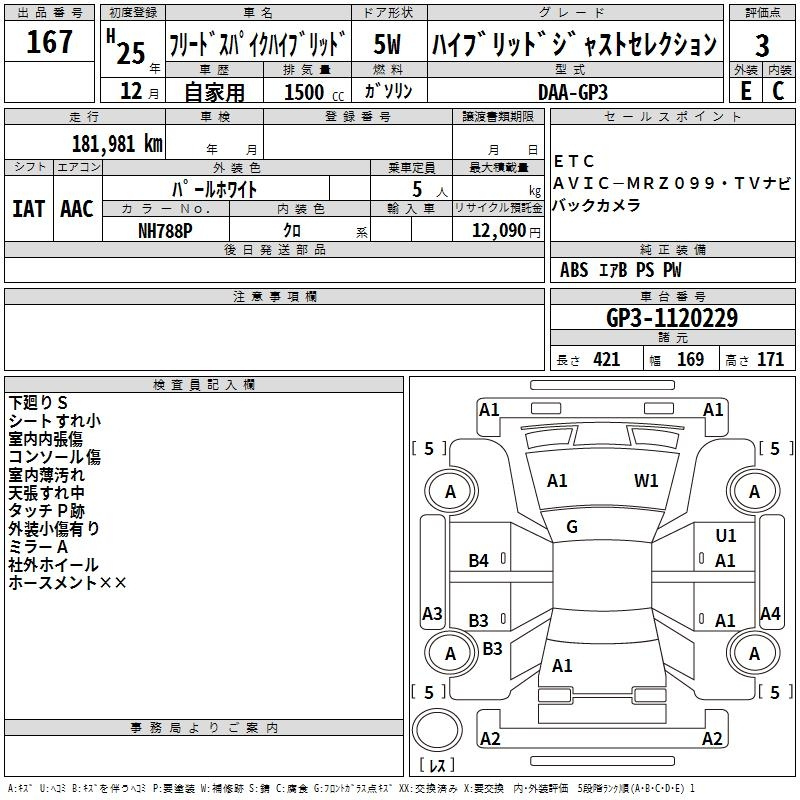Click the 注意事項欄 section header

click(274, 296)
